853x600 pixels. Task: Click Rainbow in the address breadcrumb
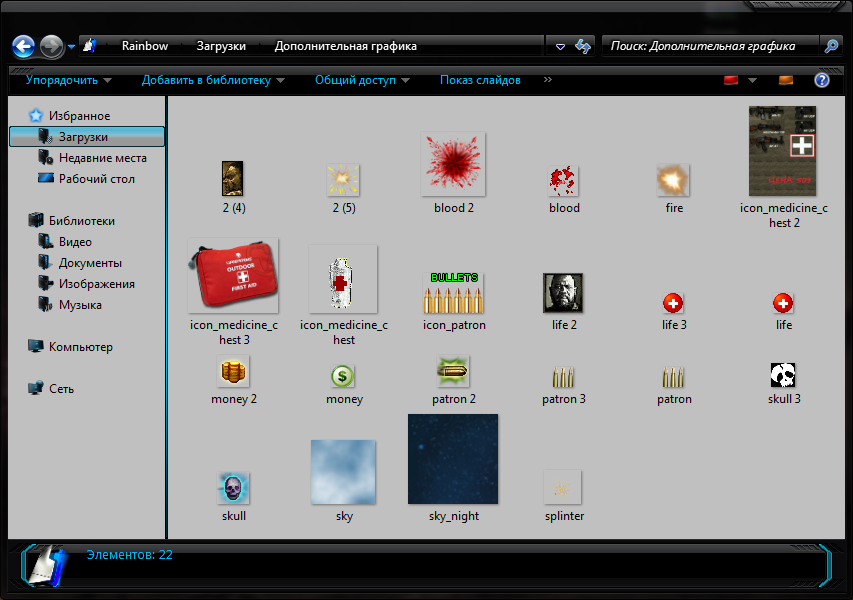point(145,46)
